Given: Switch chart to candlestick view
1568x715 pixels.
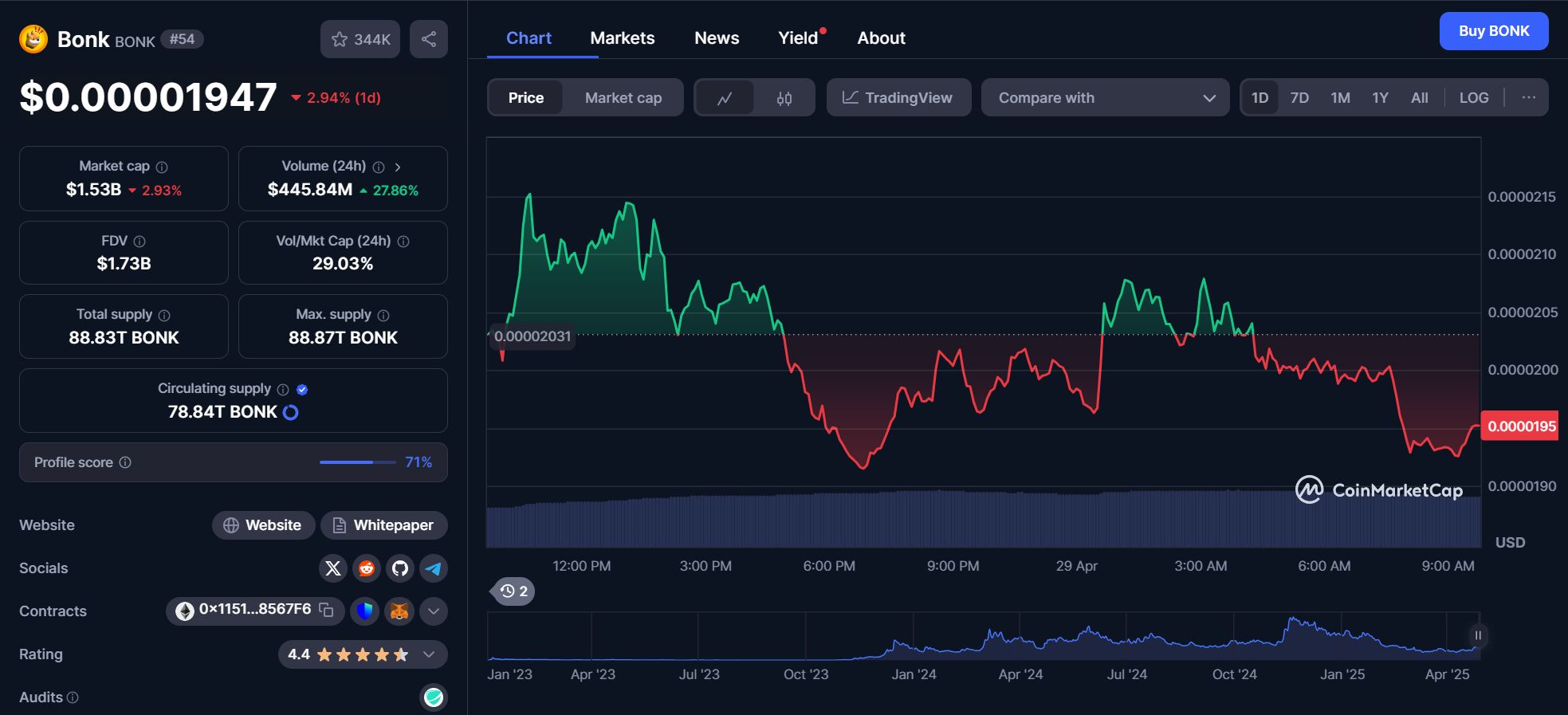Looking at the screenshot, I should [x=784, y=98].
